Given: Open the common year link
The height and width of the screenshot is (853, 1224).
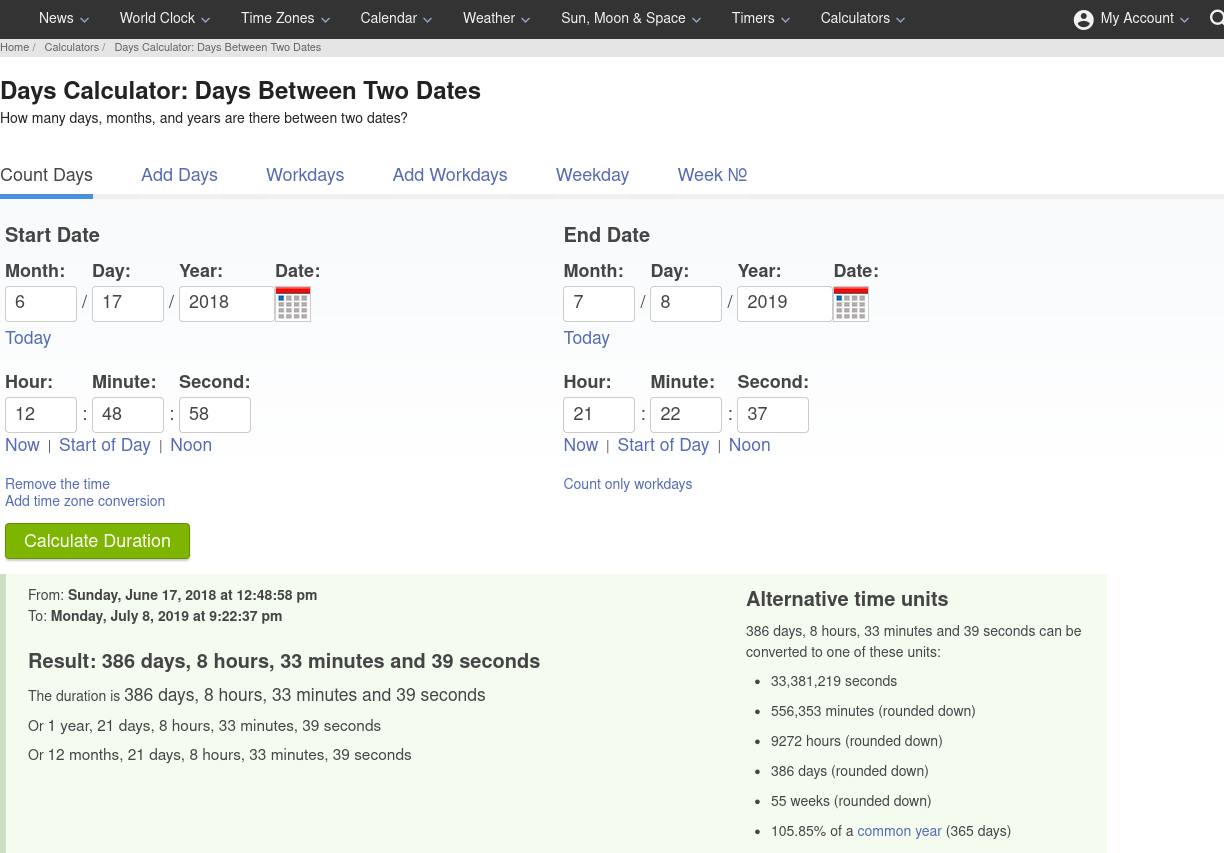Looking at the screenshot, I should point(899,831).
